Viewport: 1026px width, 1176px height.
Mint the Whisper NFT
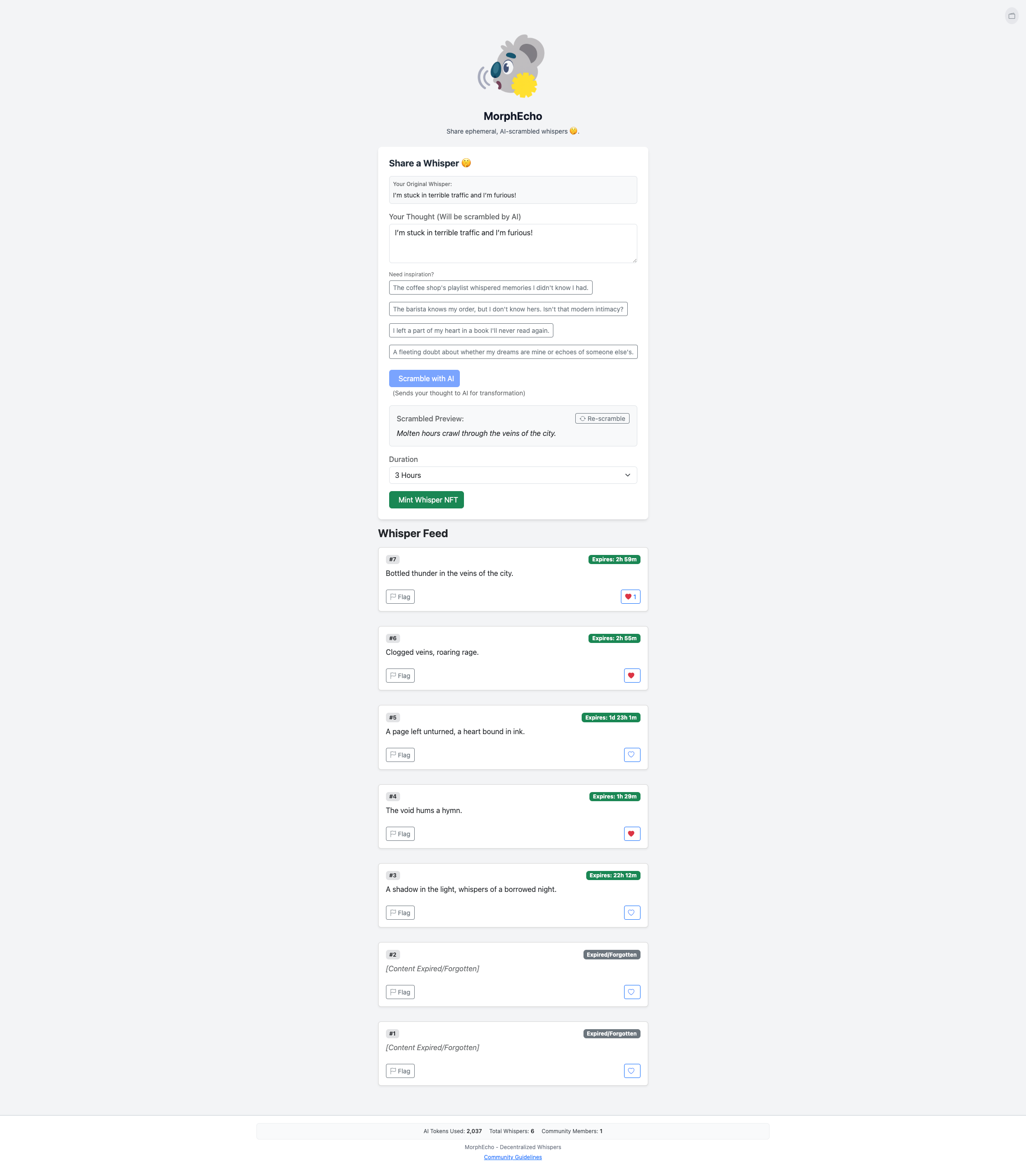point(426,500)
